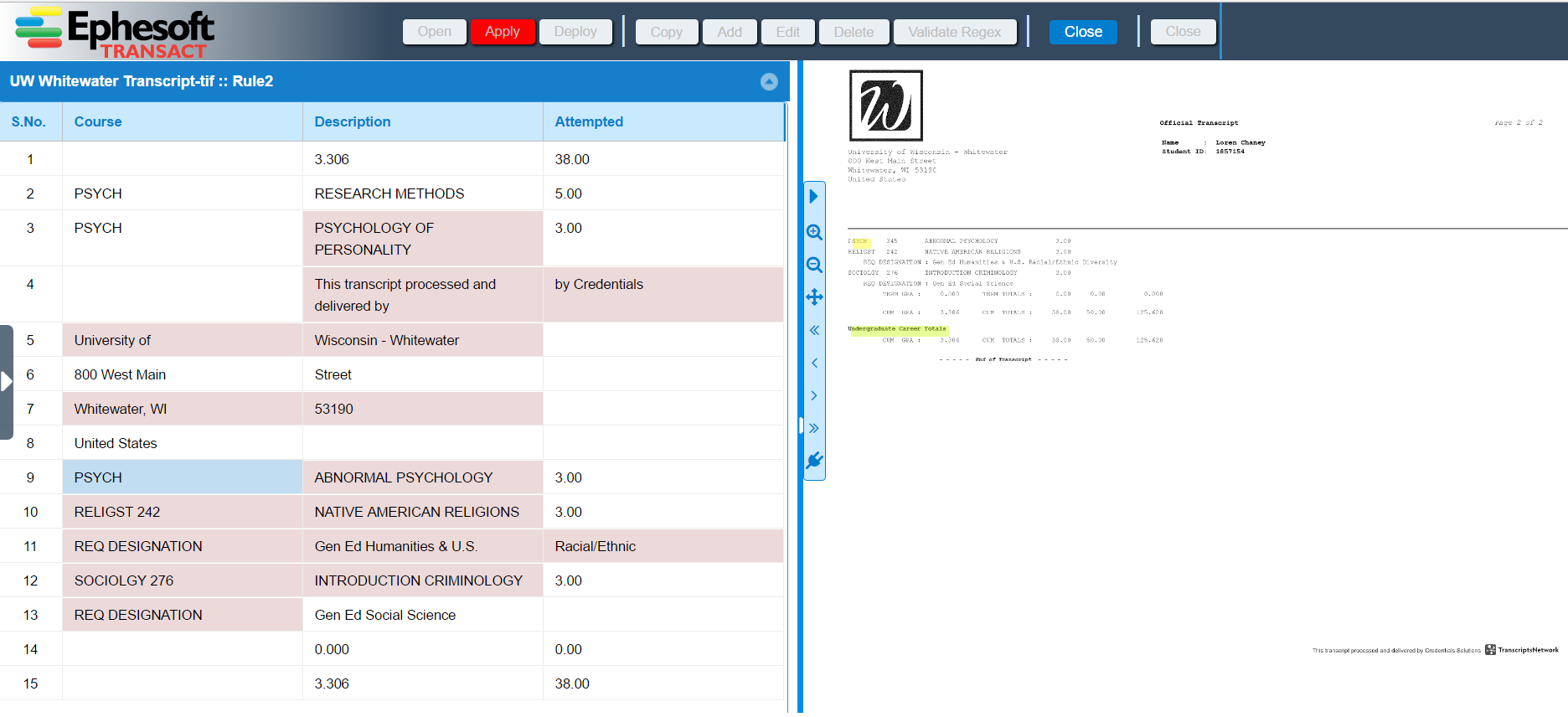The width and height of the screenshot is (1568, 717).
Task: Click the '3.306' cell in row 1
Action: [x=423, y=159]
